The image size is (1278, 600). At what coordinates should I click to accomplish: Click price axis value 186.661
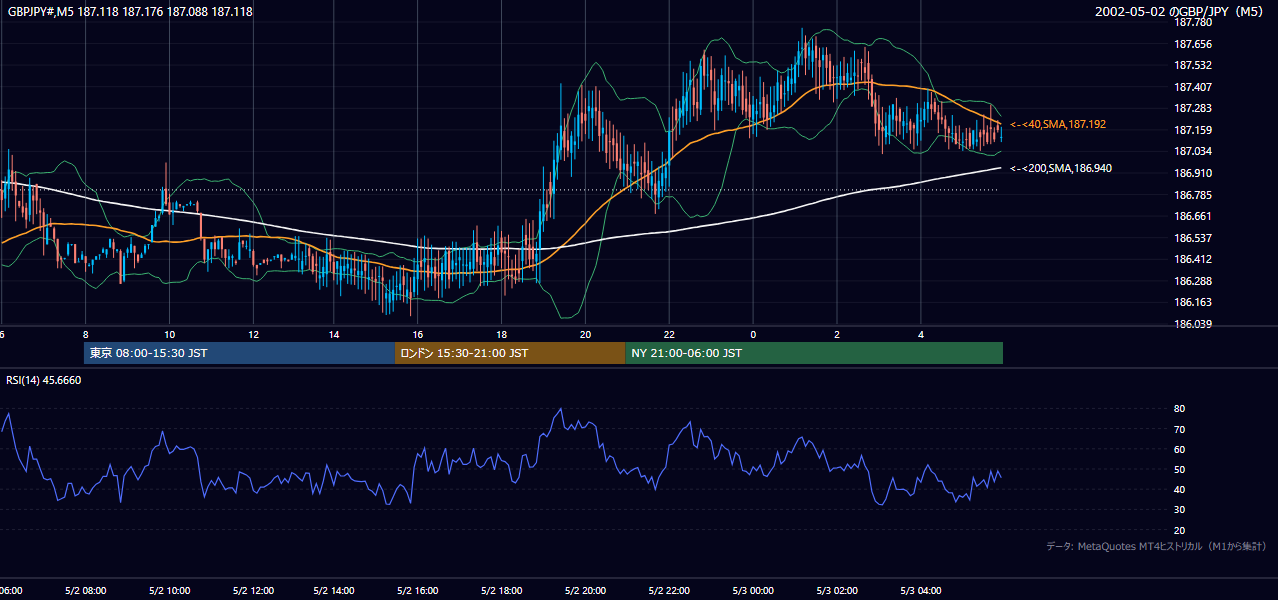[1193, 216]
